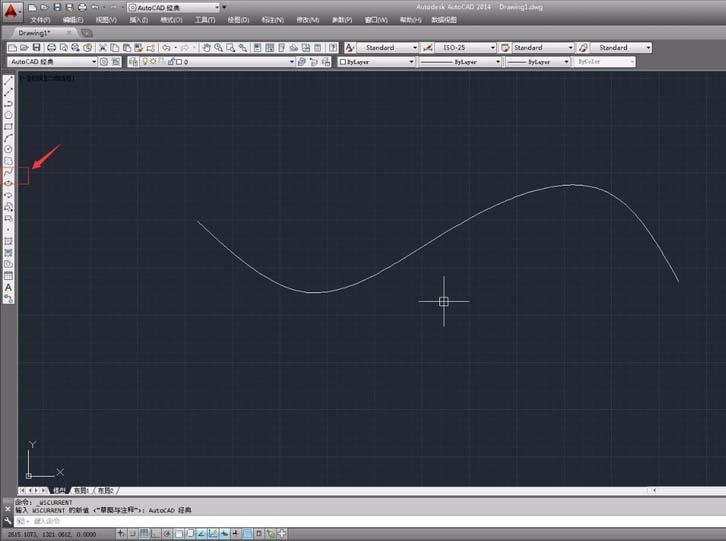726x541 pixels.
Task: Click the coordinates readout in status bar
Action: [x=52, y=534]
